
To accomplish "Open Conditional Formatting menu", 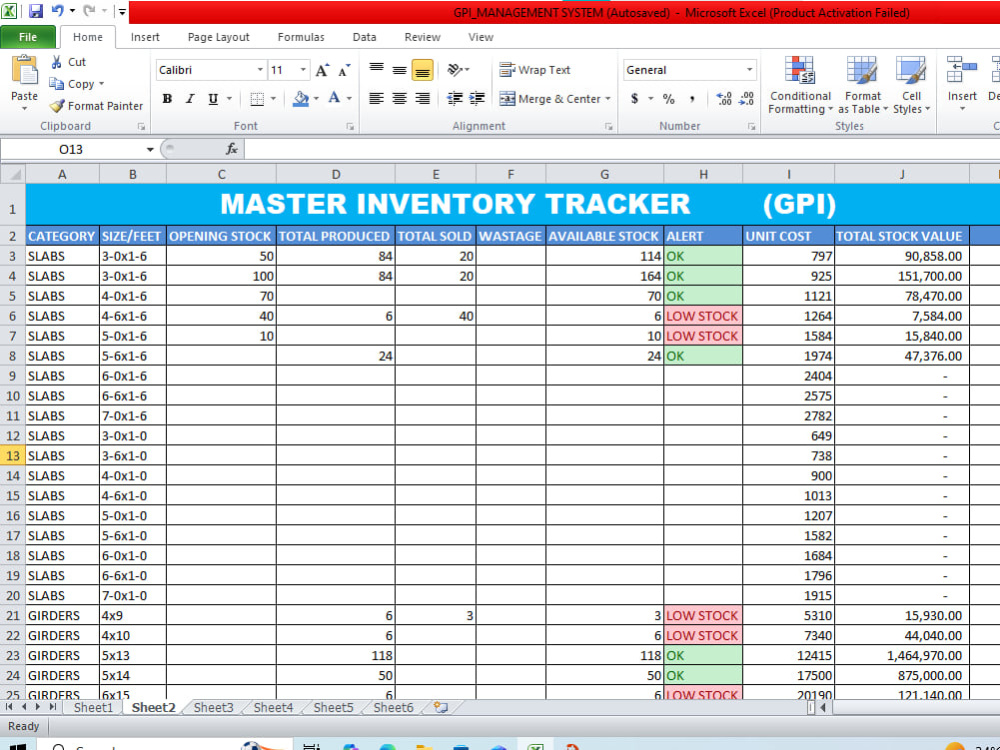I will click(x=800, y=85).
